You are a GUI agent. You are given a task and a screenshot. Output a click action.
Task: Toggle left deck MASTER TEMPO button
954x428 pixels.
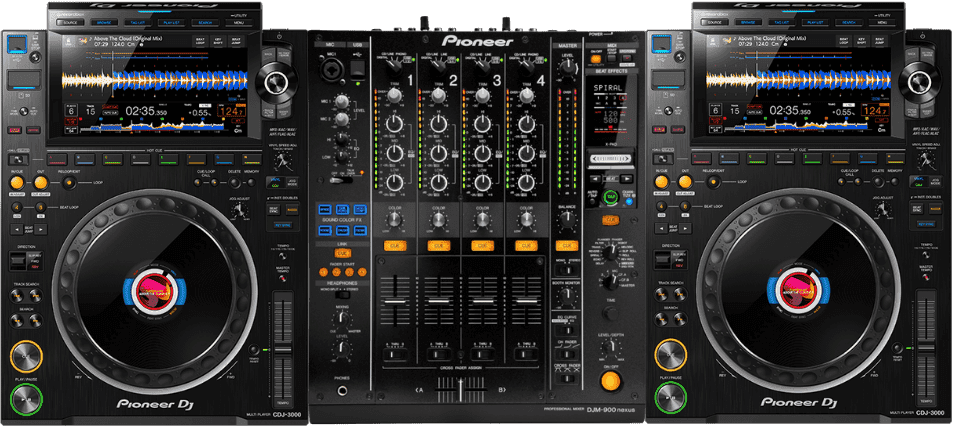pos(282,278)
